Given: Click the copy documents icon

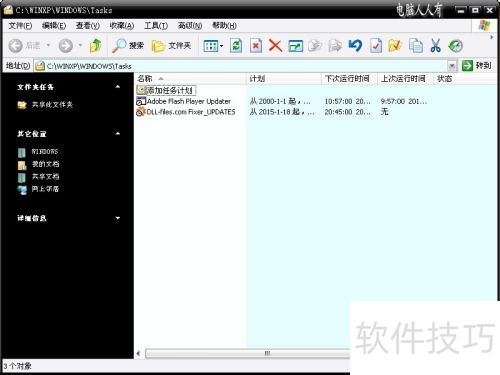Looking at the screenshot, I should 416,46.
